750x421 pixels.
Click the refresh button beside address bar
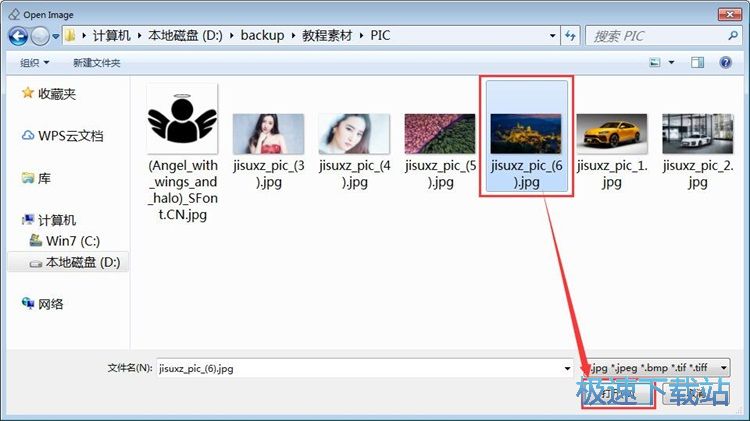pos(570,36)
